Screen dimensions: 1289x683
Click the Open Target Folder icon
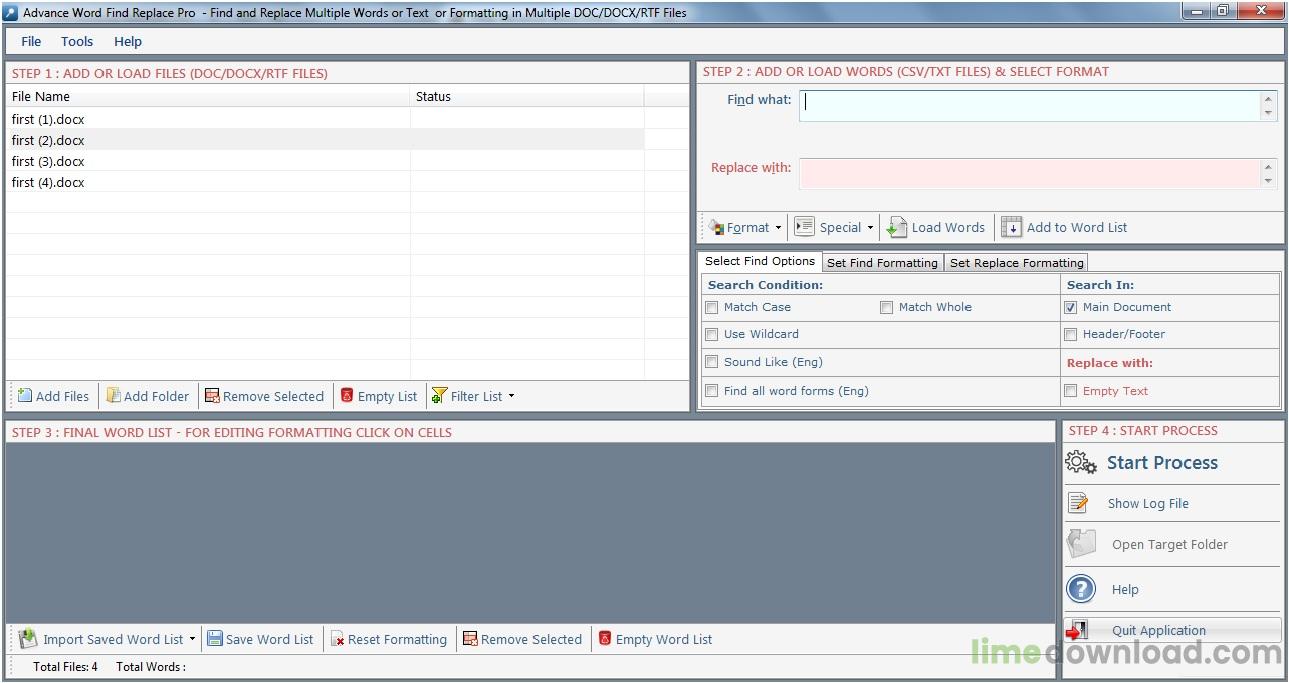(1081, 544)
